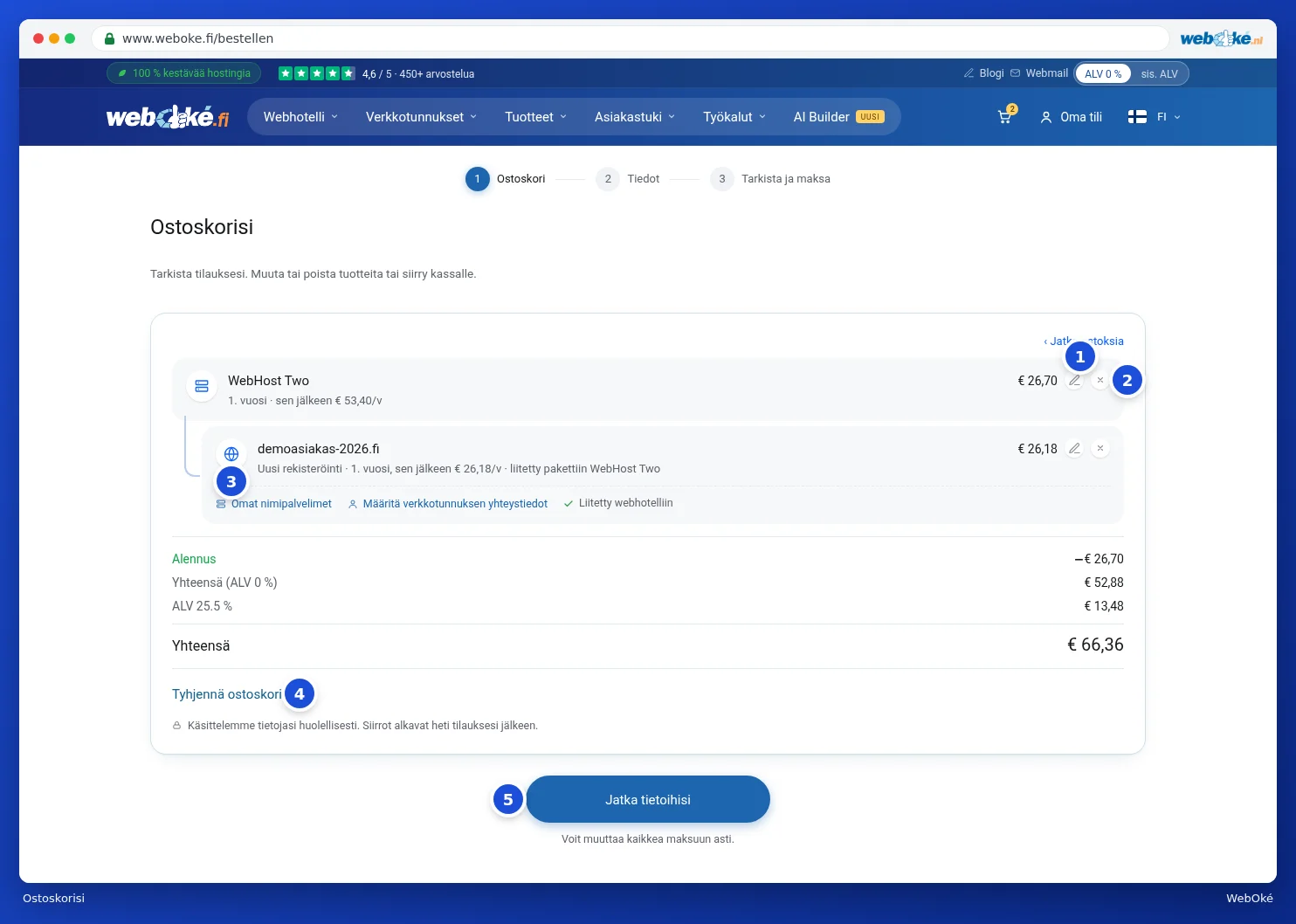Click the weboke logo beside the address bar

click(1221, 38)
